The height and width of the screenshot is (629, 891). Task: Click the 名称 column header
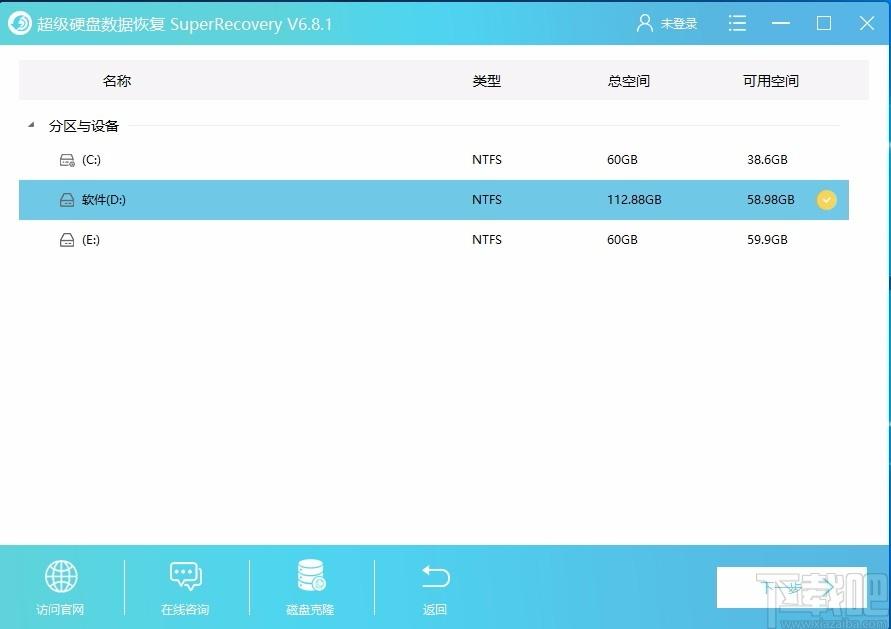[x=117, y=81]
